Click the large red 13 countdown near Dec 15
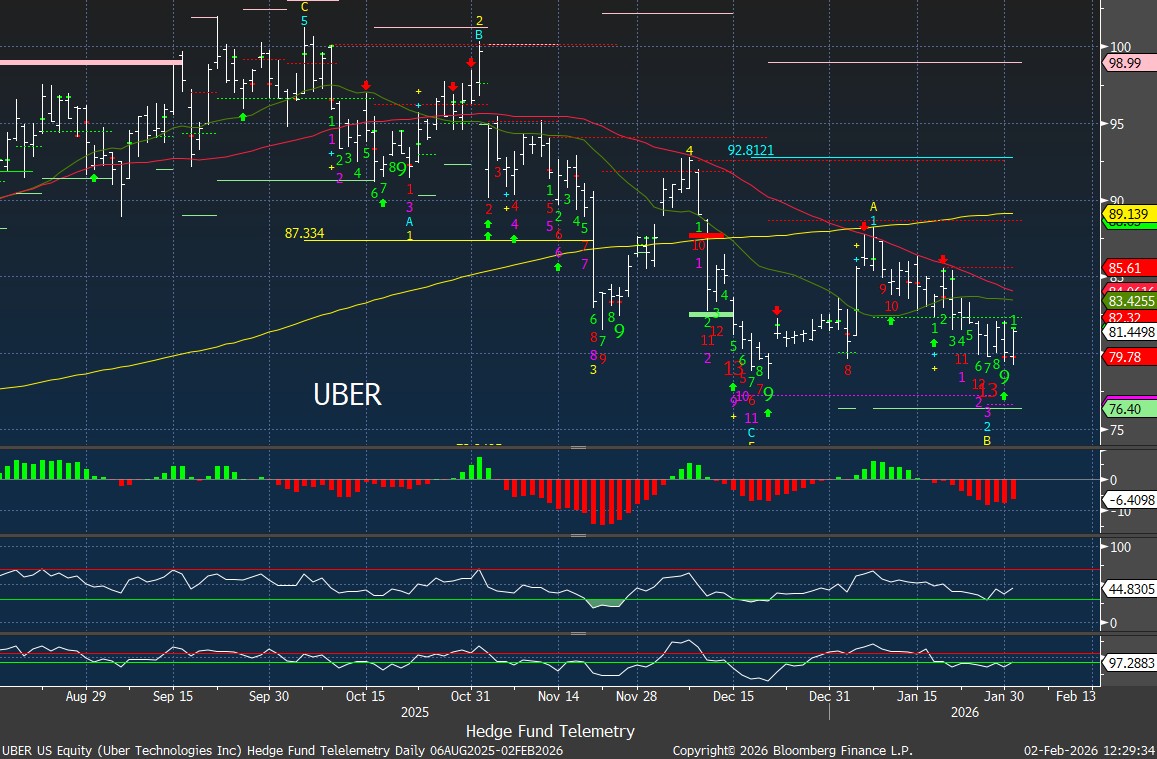The height and width of the screenshot is (759, 1157). coord(734,368)
